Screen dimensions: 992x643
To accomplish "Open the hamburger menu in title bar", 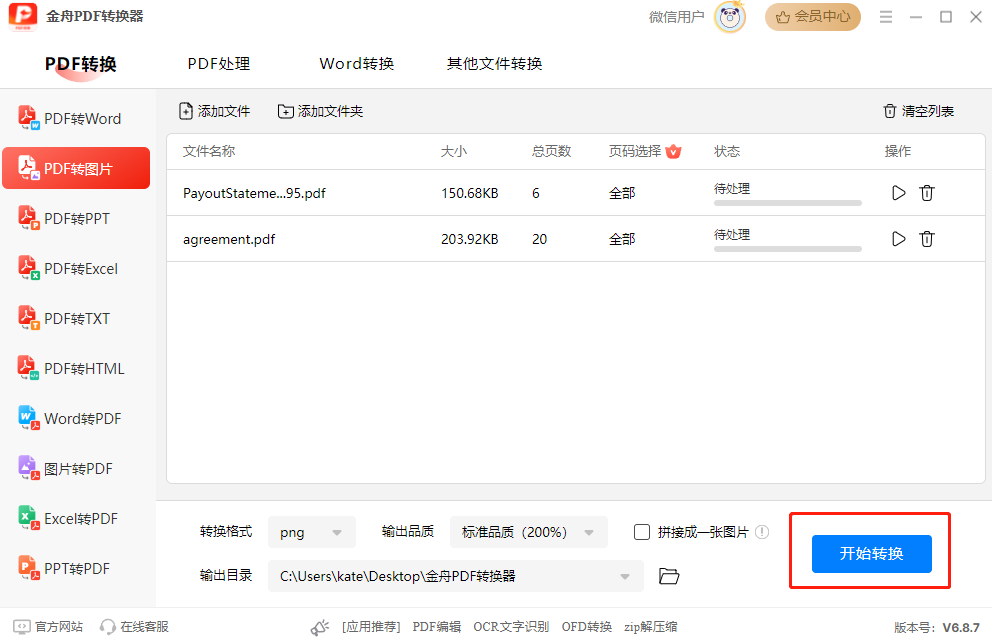I will point(886,17).
